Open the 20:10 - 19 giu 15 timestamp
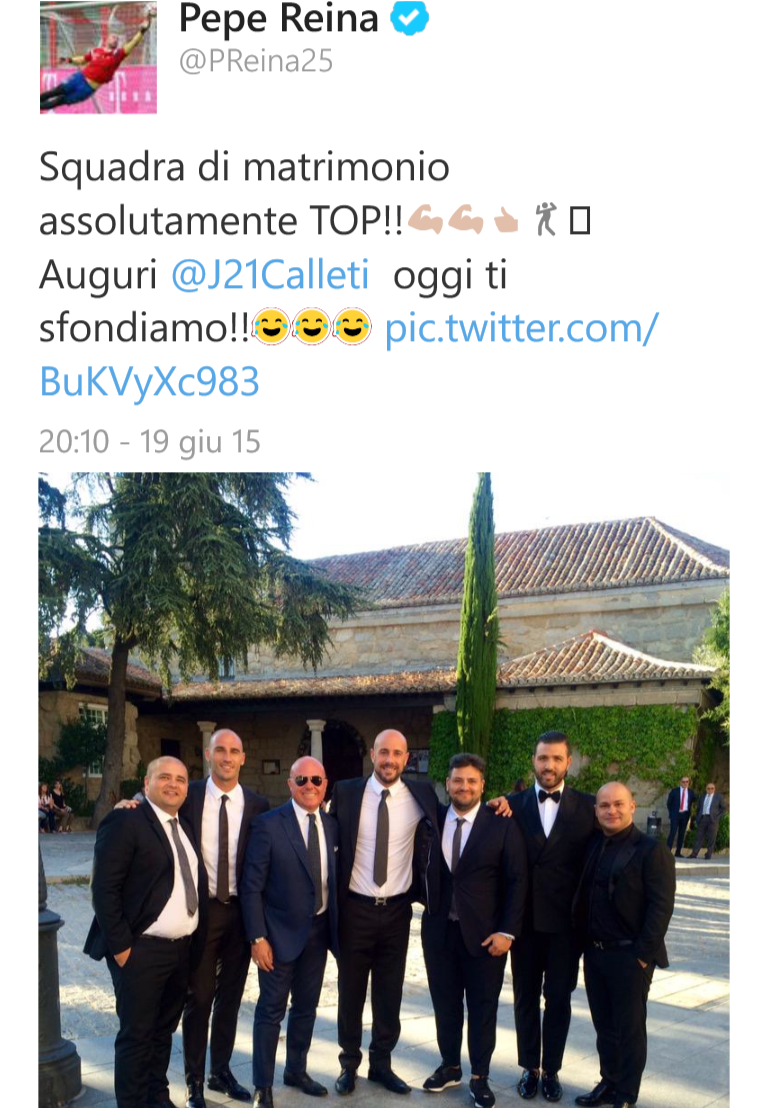Screen dimensions: 768x1108 coord(150,442)
